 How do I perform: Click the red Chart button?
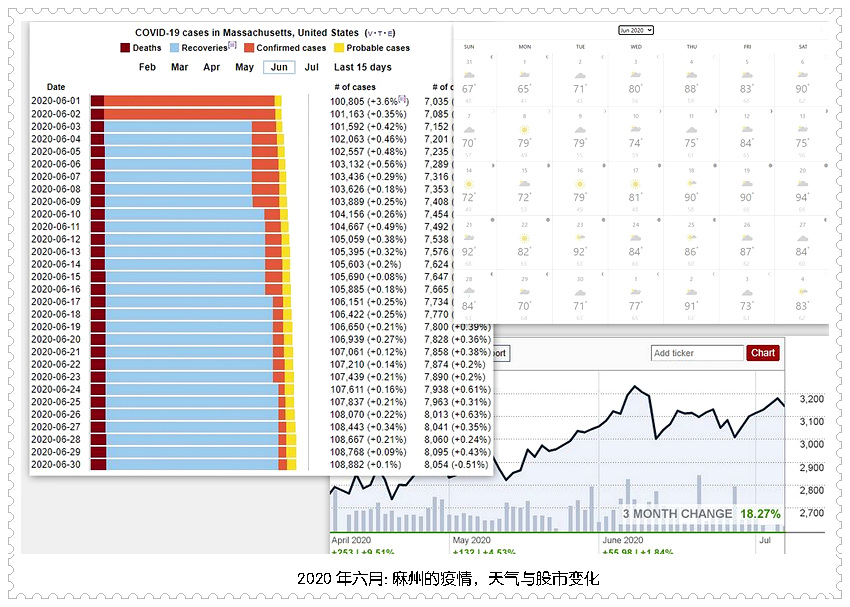point(763,353)
